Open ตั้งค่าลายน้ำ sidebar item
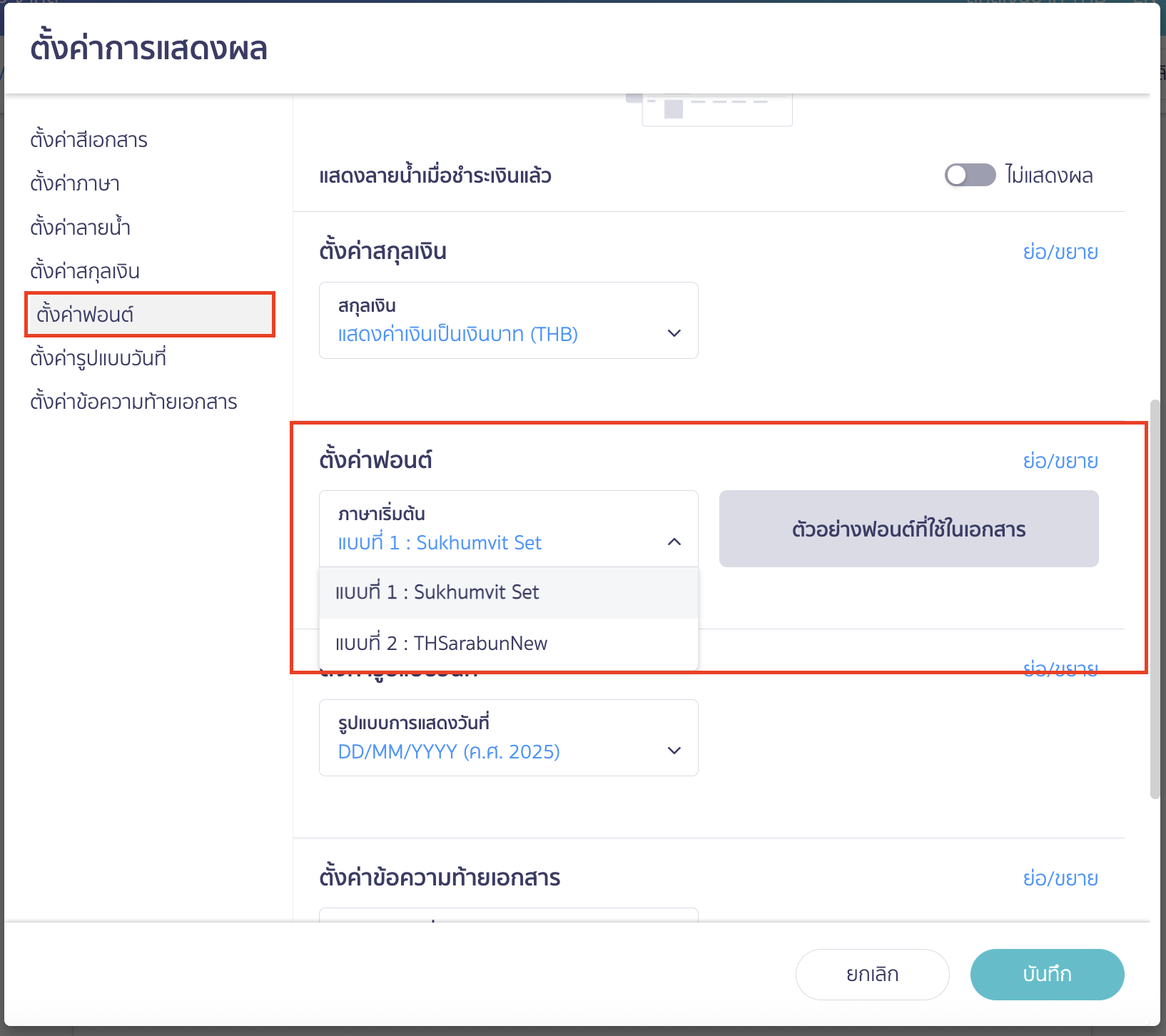 [80, 227]
